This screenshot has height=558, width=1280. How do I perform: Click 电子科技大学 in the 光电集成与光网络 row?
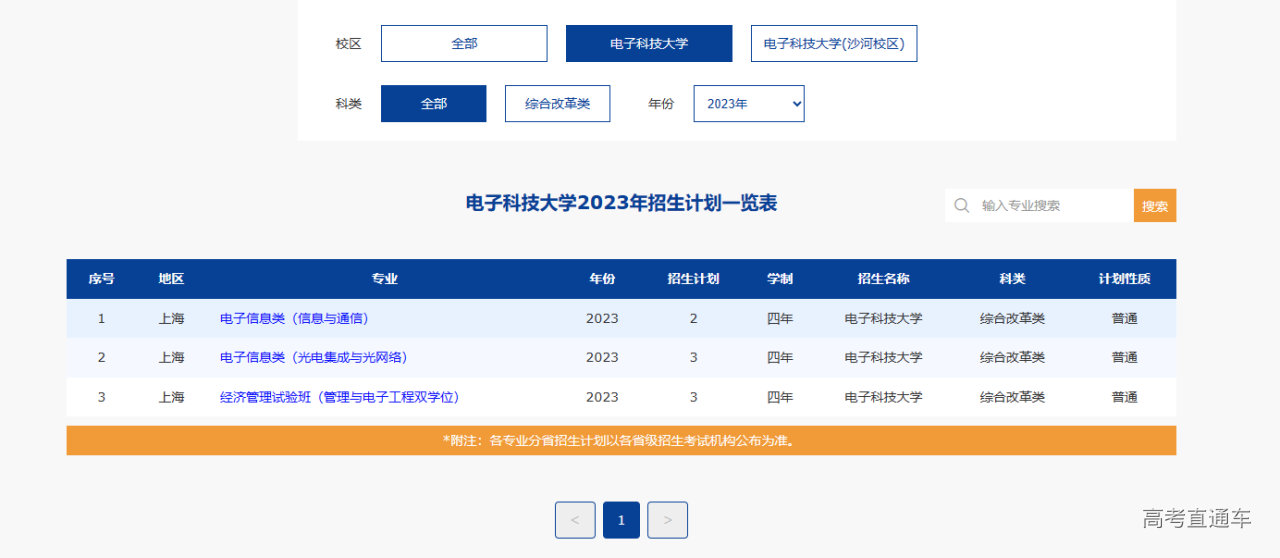(x=883, y=357)
